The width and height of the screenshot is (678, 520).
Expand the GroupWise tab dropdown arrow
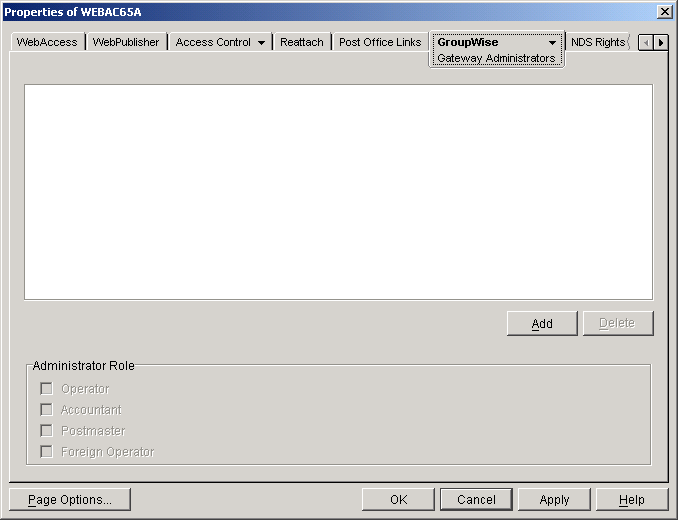point(552,43)
